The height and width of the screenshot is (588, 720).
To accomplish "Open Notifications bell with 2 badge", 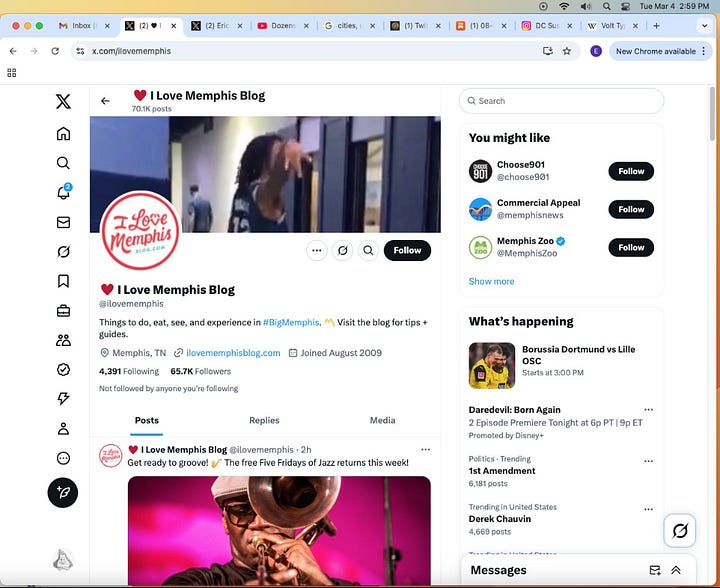I will pyautogui.click(x=63, y=192).
